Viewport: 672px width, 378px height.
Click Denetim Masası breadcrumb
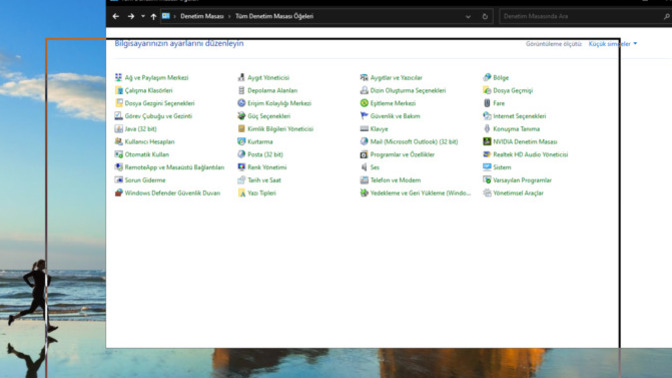tap(202, 16)
